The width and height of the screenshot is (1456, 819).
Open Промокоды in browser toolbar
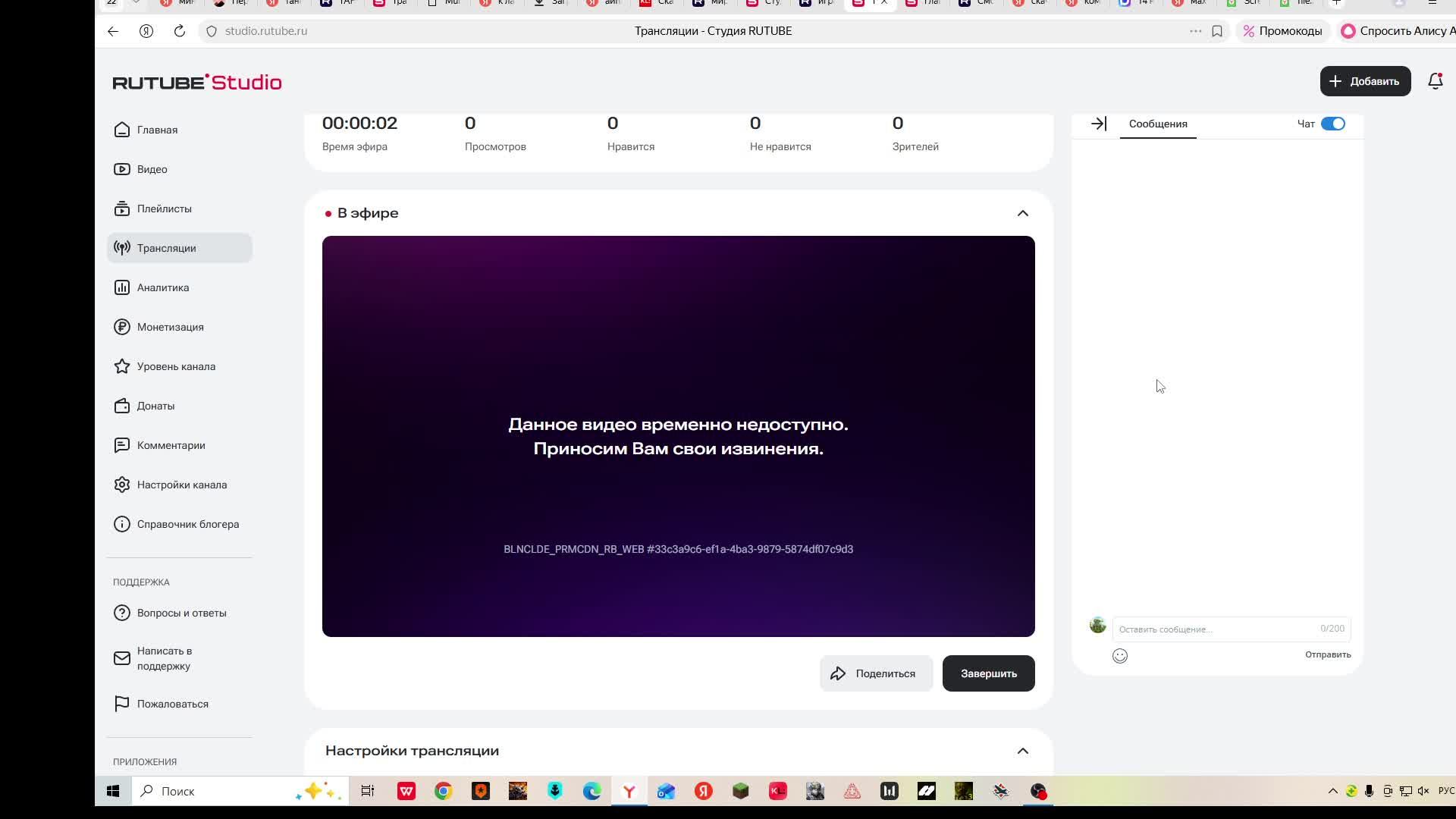(1283, 31)
